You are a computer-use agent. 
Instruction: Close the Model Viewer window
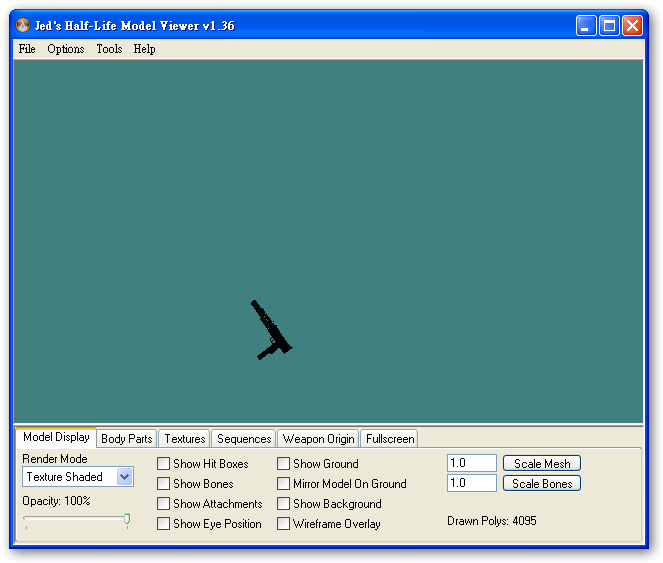click(x=632, y=25)
